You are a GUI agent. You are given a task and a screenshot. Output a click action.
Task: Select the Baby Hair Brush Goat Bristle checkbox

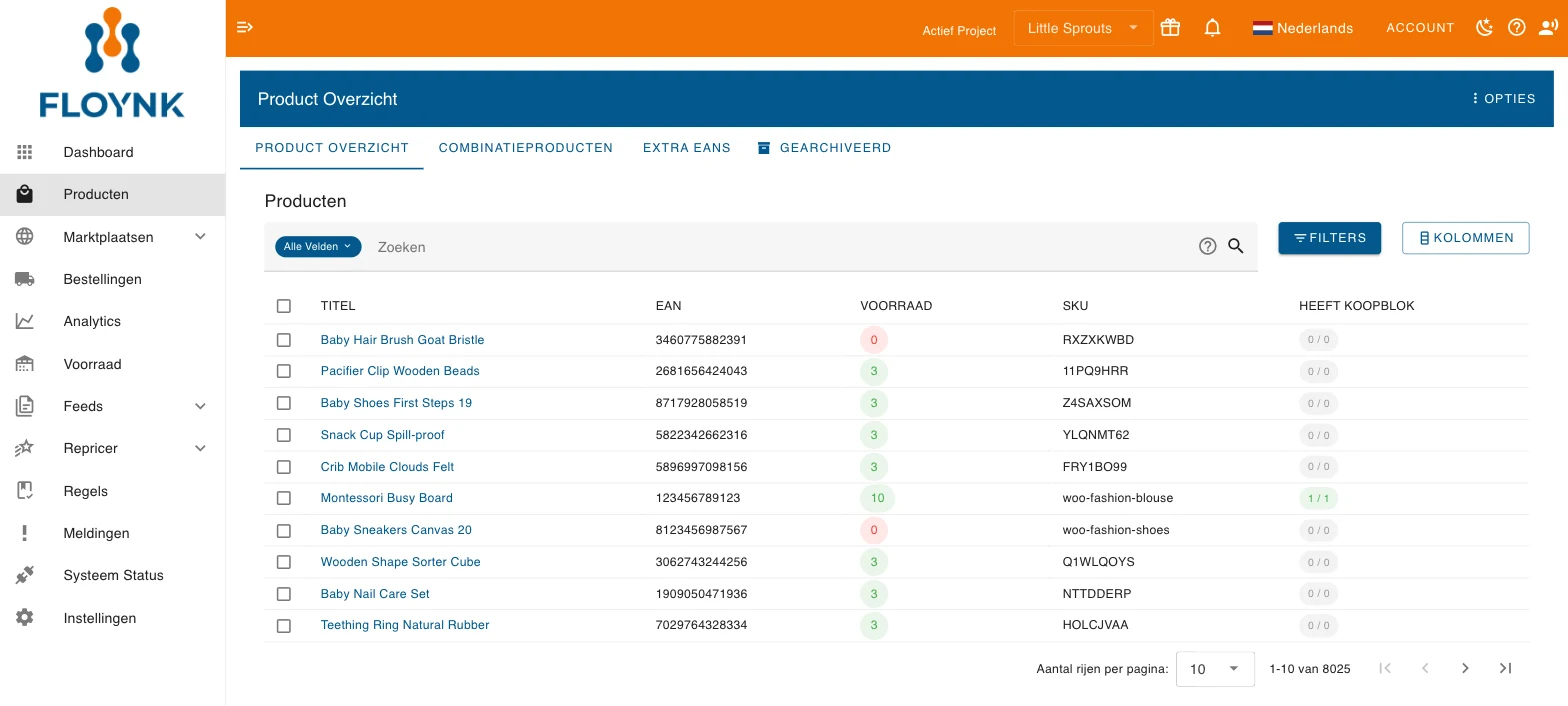click(x=284, y=340)
